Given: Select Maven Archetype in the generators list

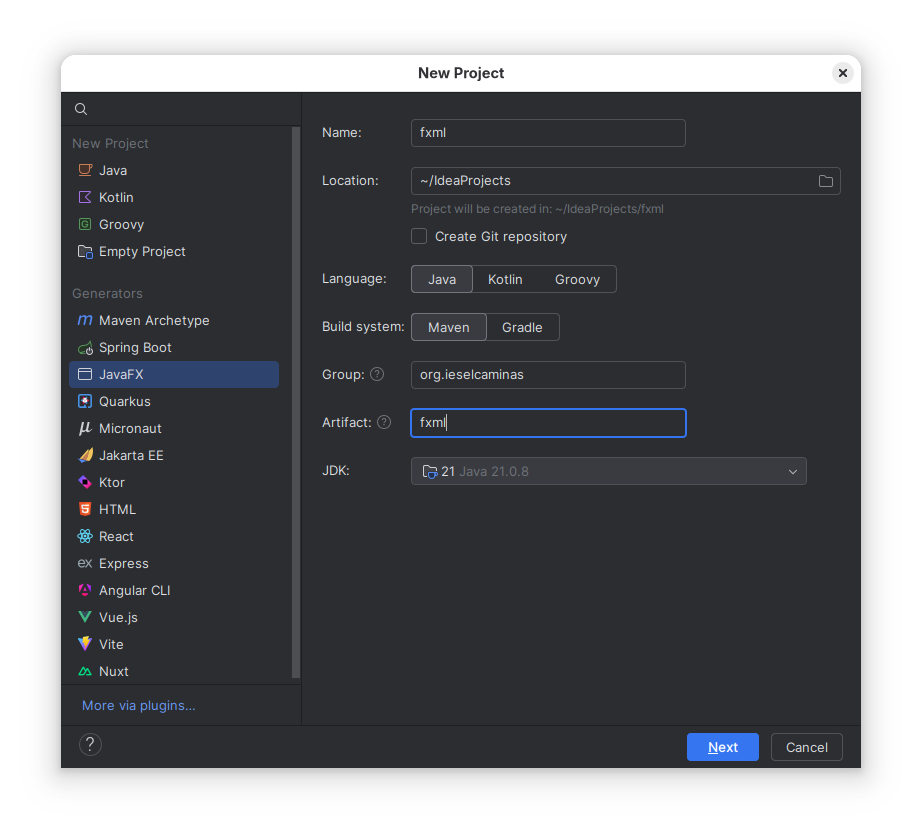Looking at the screenshot, I should click(x=154, y=321).
